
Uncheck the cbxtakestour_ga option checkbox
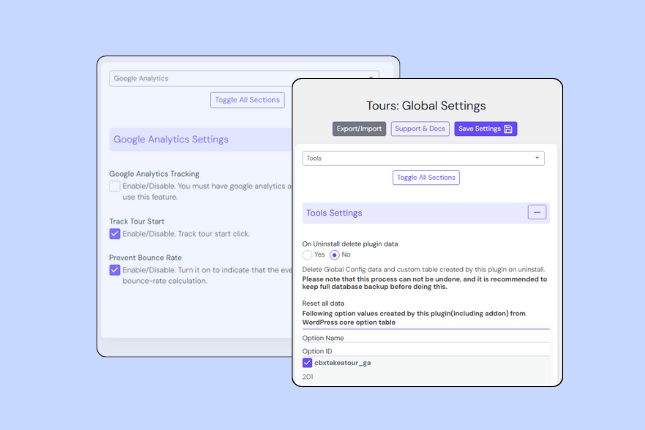[x=308, y=363]
